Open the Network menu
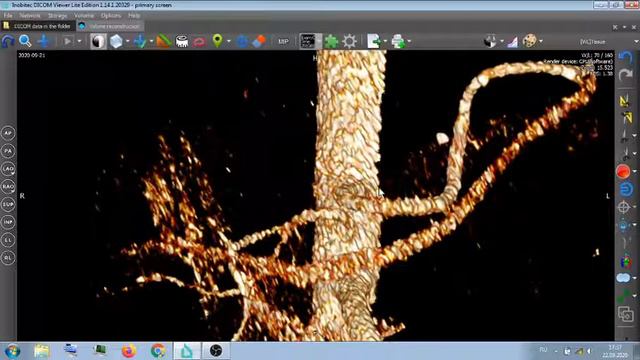Viewport: 640px width, 360px height. click(x=30, y=16)
